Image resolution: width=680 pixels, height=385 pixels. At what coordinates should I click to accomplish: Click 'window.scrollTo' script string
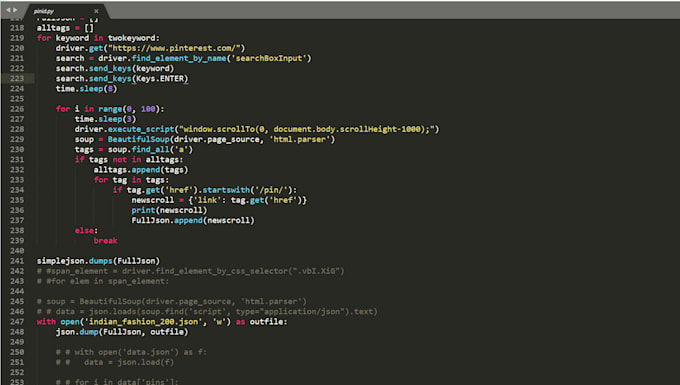[307, 129]
